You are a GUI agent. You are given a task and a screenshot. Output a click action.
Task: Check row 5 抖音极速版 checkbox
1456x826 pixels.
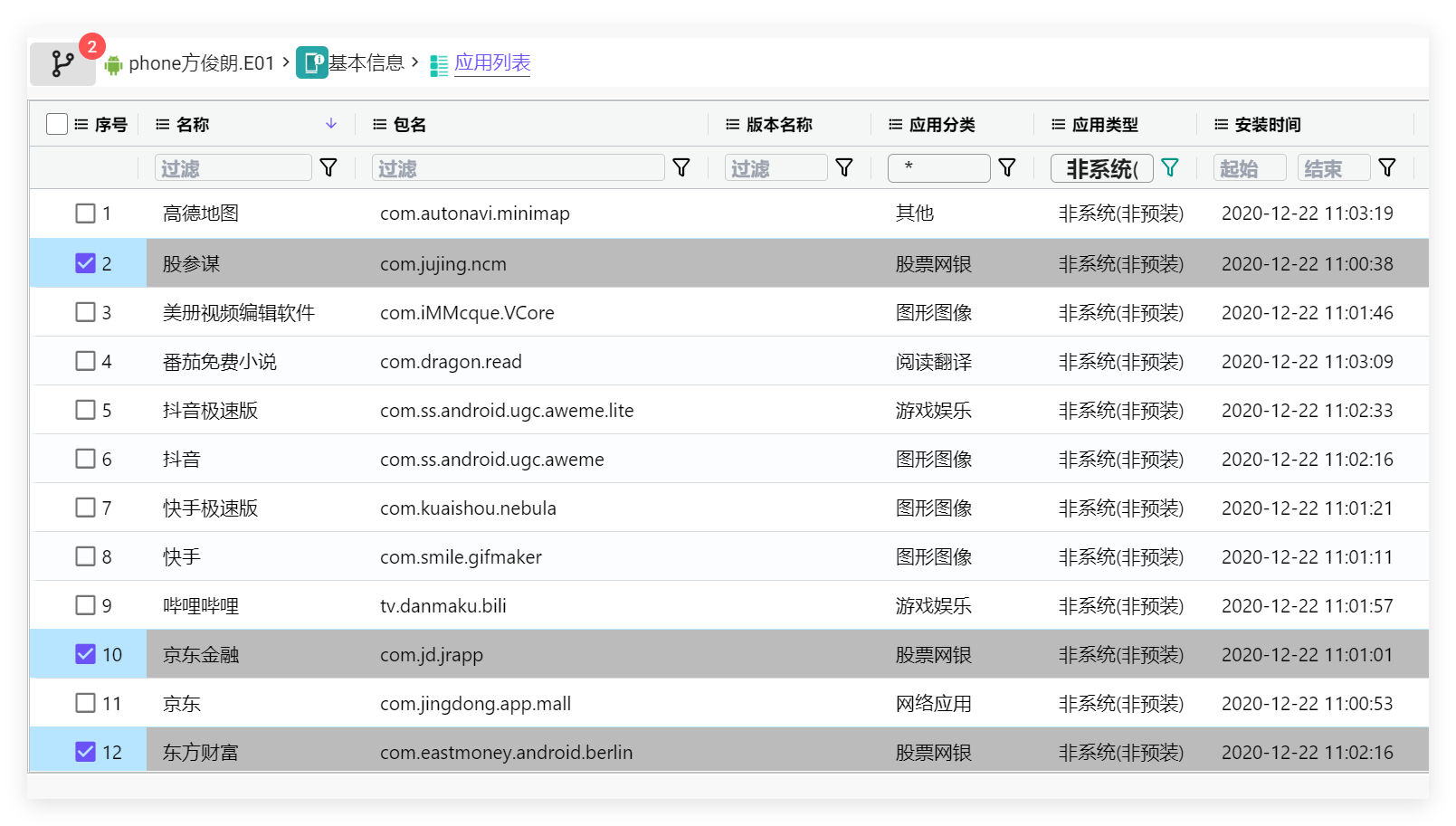tap(85, 410)
